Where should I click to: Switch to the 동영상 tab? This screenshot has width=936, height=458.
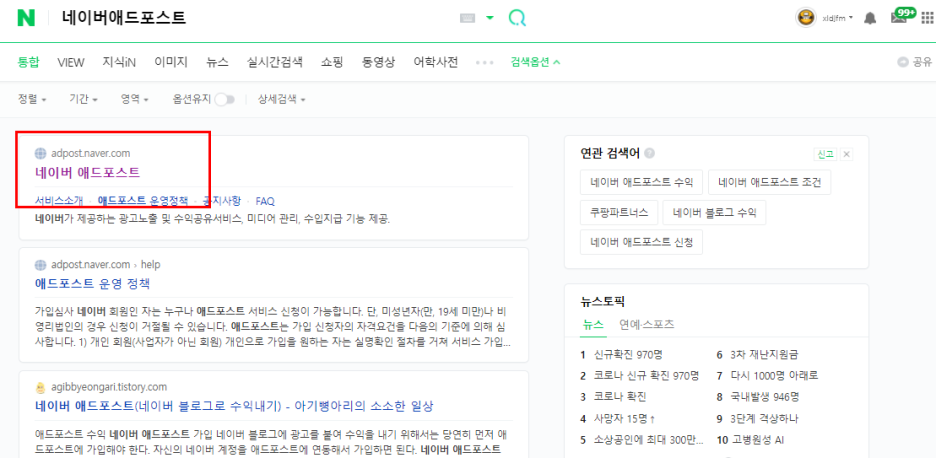click(378, 62)
